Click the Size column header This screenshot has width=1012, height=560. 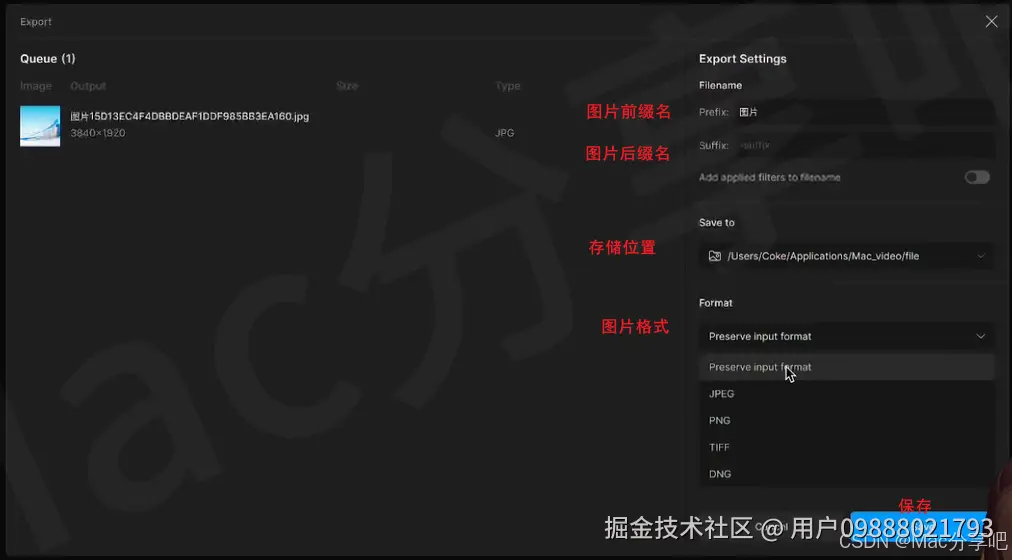347,86
